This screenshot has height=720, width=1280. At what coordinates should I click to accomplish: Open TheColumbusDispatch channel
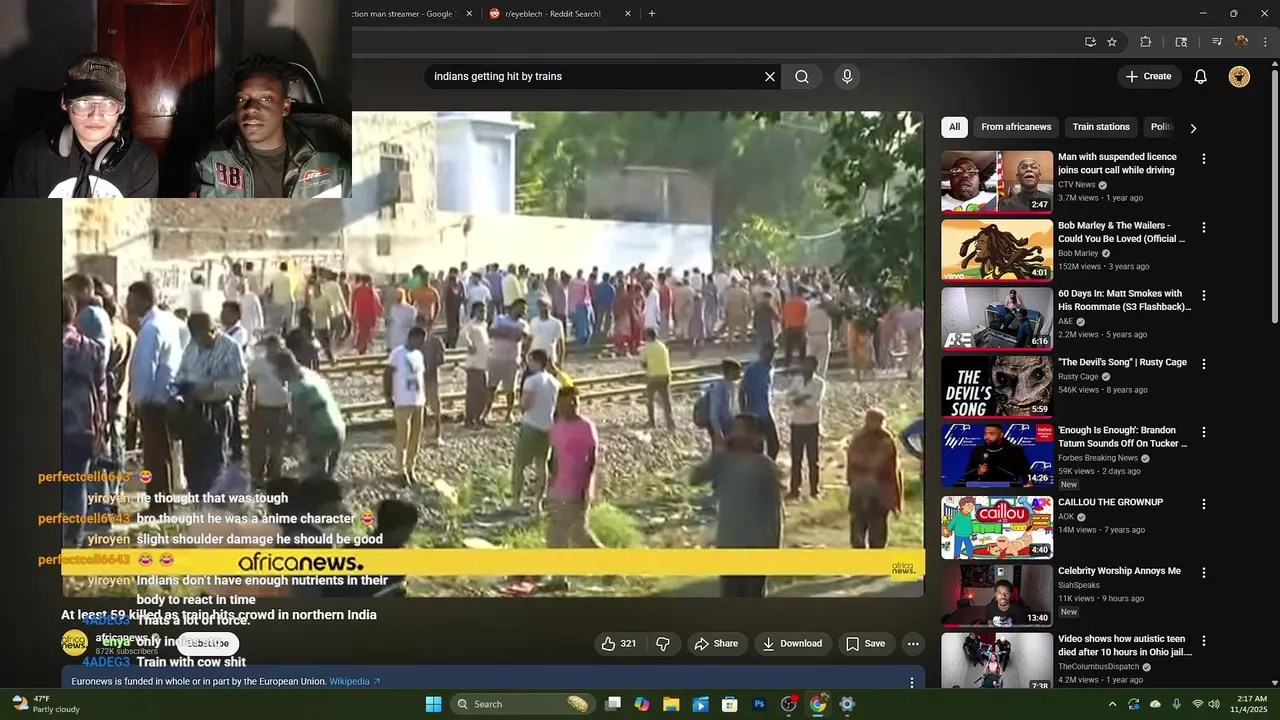[1101, 667]
